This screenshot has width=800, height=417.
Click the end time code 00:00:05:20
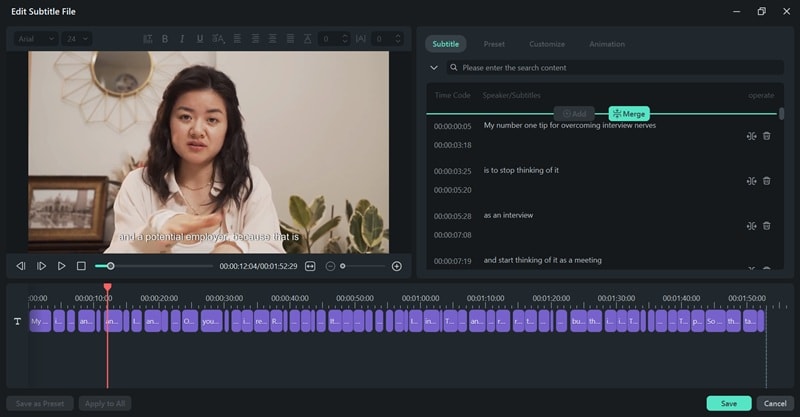coord(453,190)
